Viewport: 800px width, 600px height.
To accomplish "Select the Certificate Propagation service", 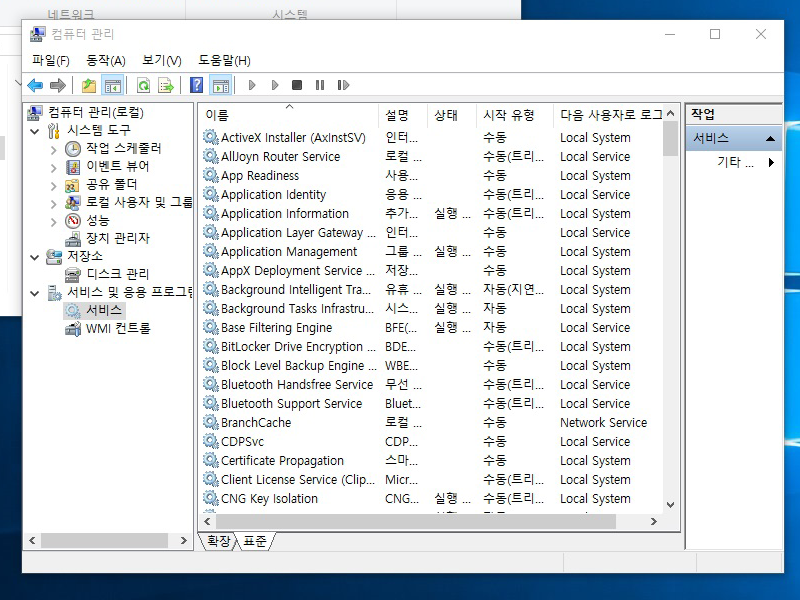I will [282, 461].
